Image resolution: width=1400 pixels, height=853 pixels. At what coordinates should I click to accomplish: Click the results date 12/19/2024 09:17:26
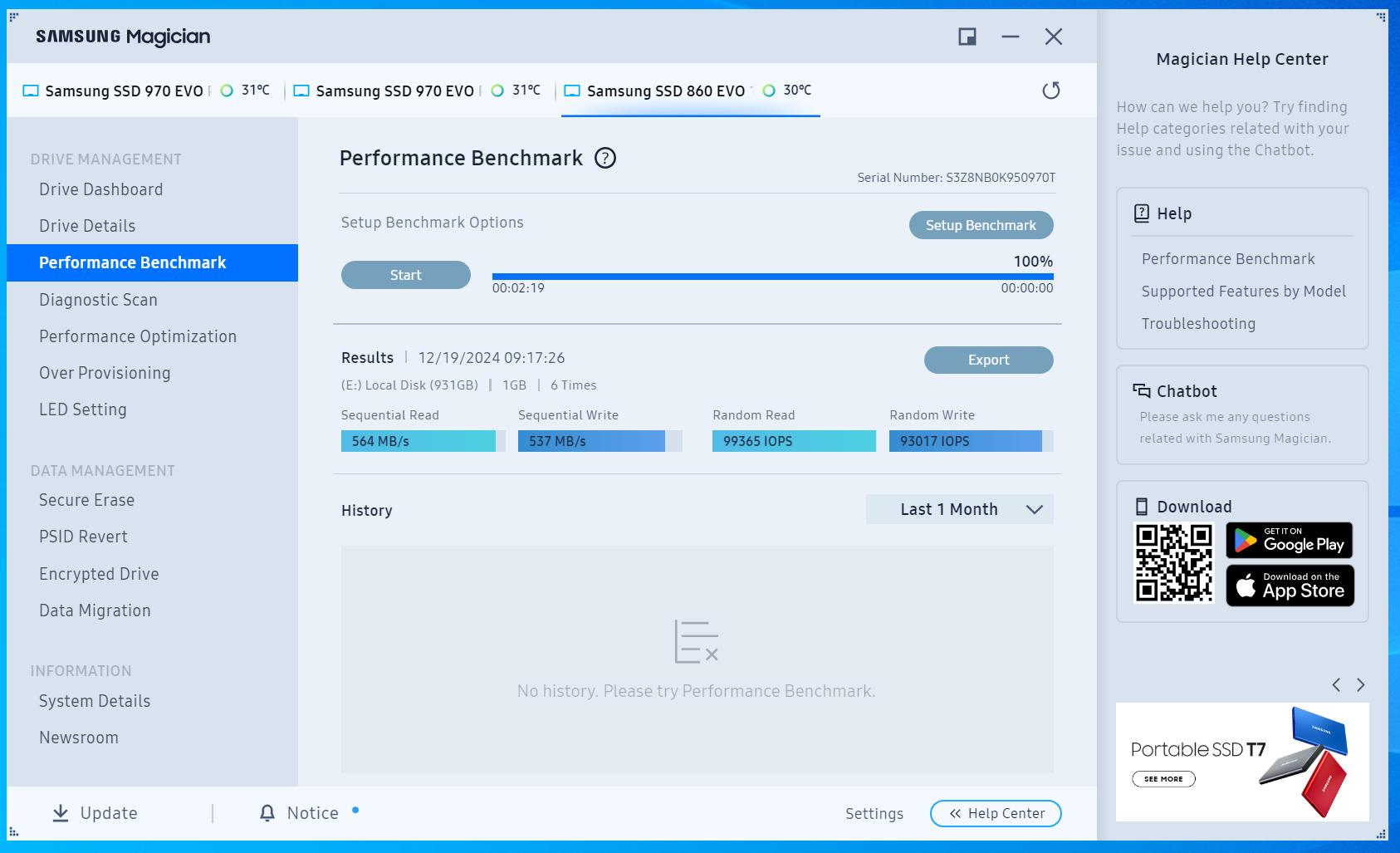click(x=492, y=358)
